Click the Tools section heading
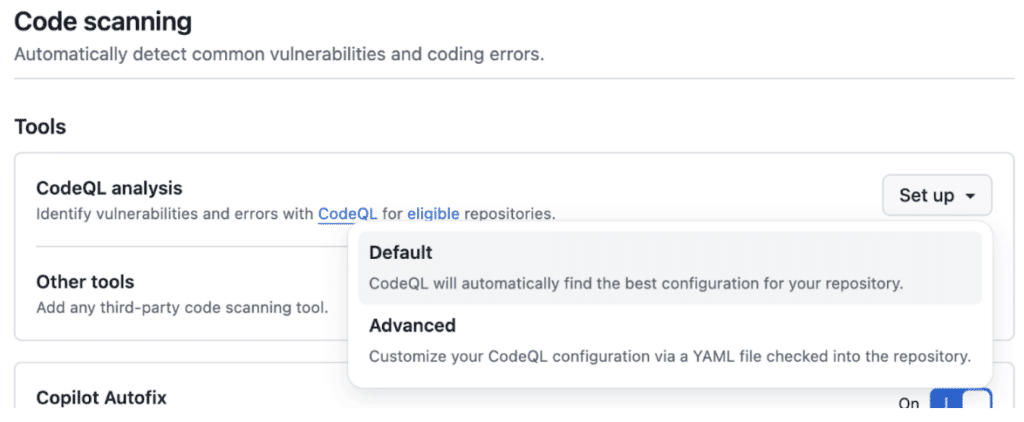Image resolution: width=1024 pixels, height=422 pixels. pyautogui.click(x=40, y=127)
